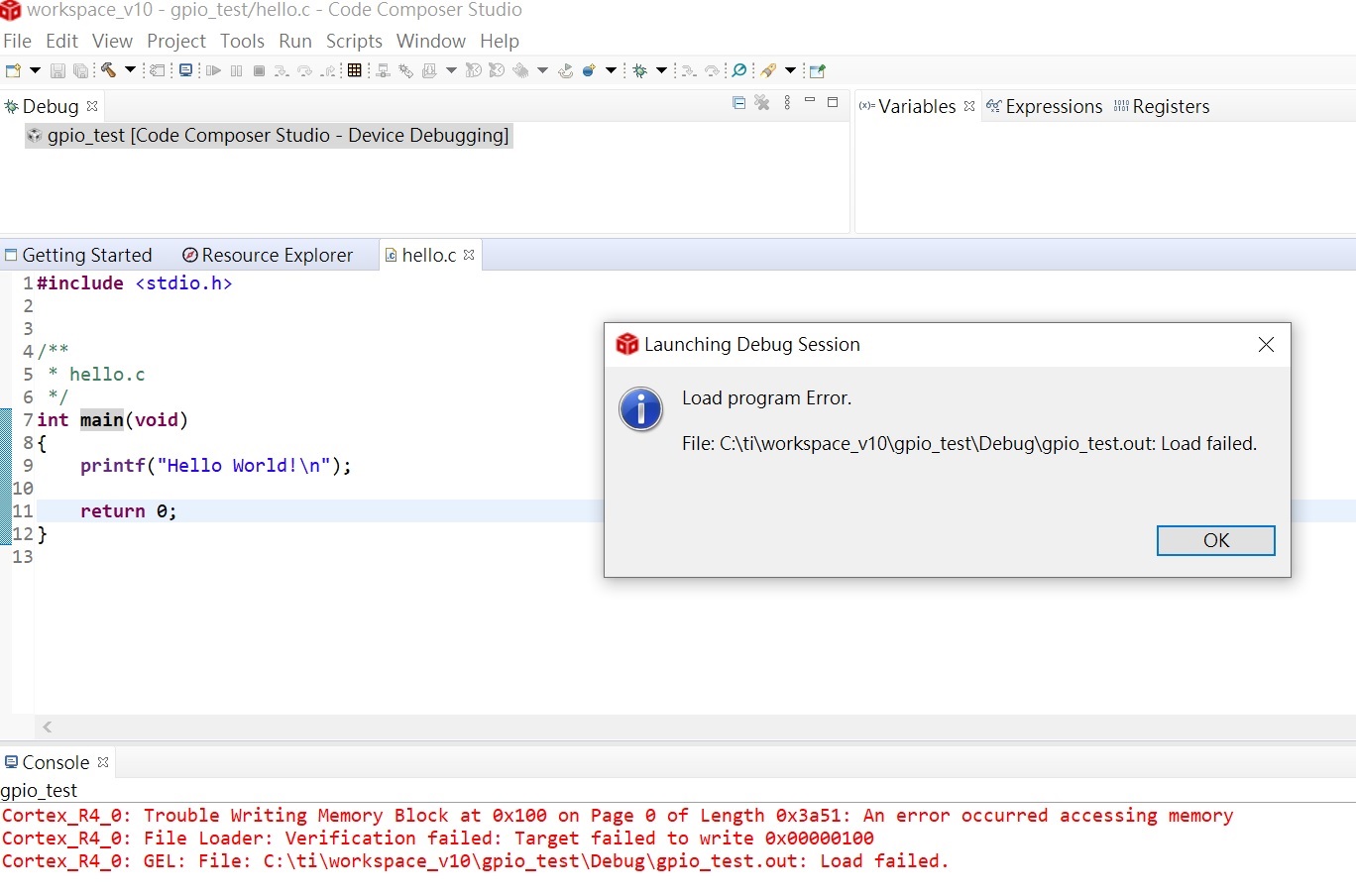The height and width of the screenshot is (896, 1356).
Task: Open the Debug bug dropdown arrow
Action: pos(661,70)
